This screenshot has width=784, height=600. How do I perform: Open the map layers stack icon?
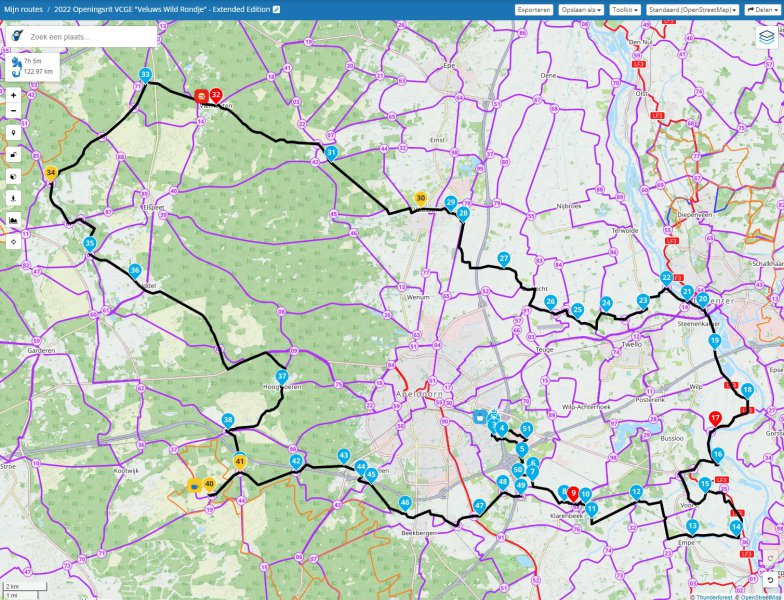[766, 37]
